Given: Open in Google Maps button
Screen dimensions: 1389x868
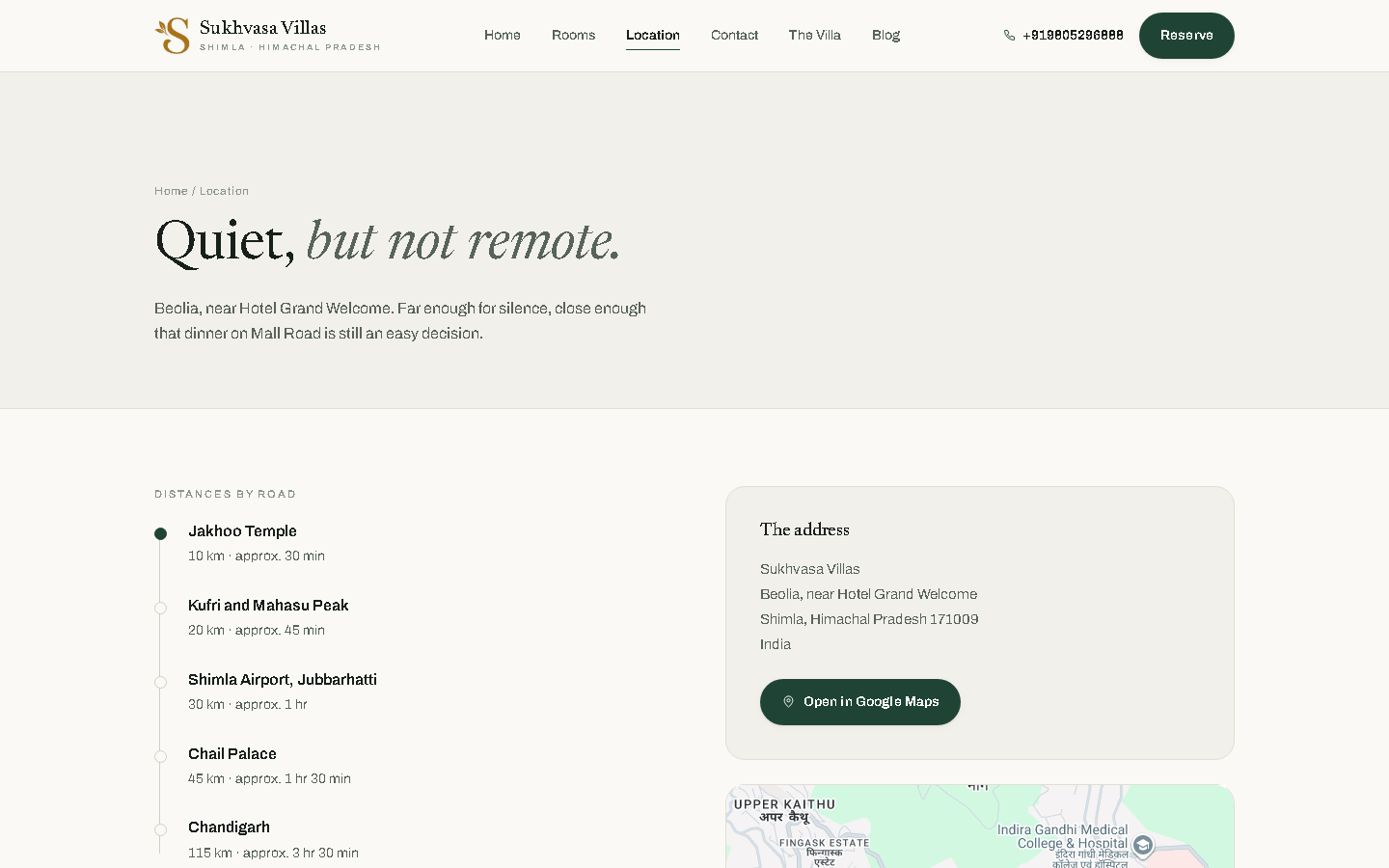Looking at the screenshot, I should tap(860, 702).
